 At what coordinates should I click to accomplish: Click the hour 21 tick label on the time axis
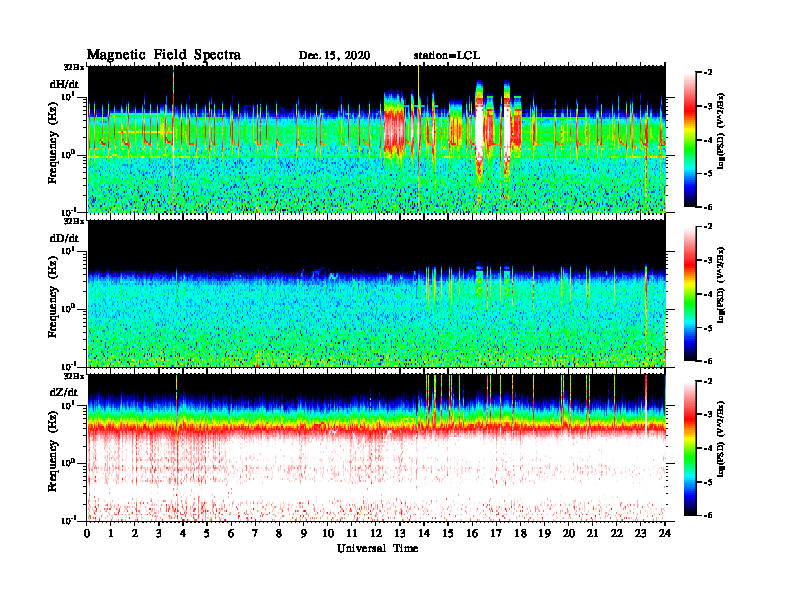(x=592, y=534)
